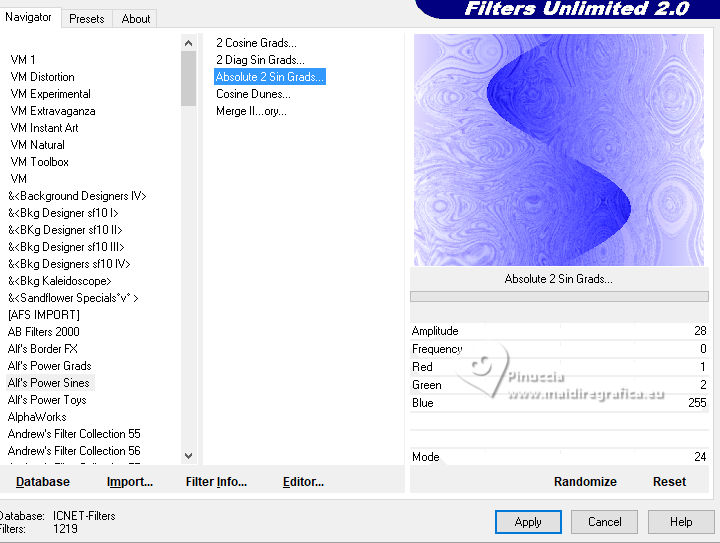Screen dimensions: 720x543
Task: Select [AFS IMPORT] category
Action: tap(44, 315)
